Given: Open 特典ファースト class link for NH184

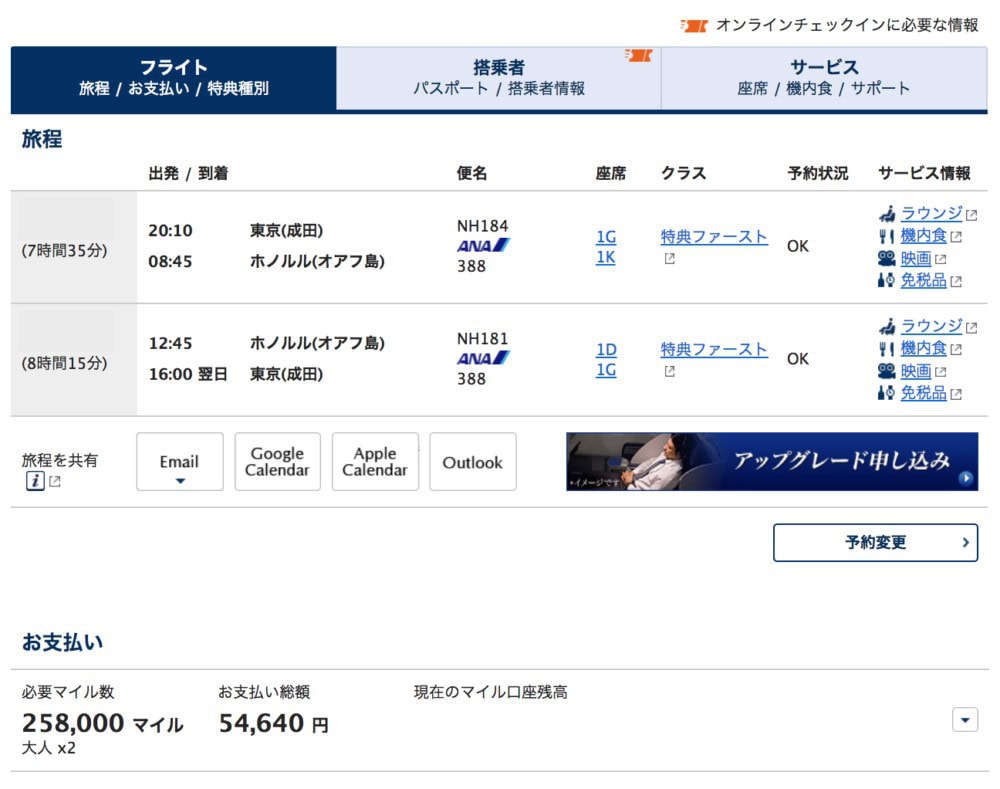Looking at the screenshot, I should pos(714,237).
